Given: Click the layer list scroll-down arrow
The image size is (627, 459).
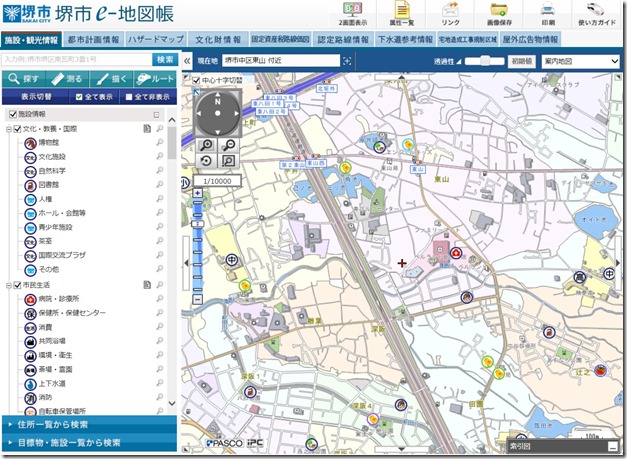Looking at the screenshot, I should [x=172, y=403].
